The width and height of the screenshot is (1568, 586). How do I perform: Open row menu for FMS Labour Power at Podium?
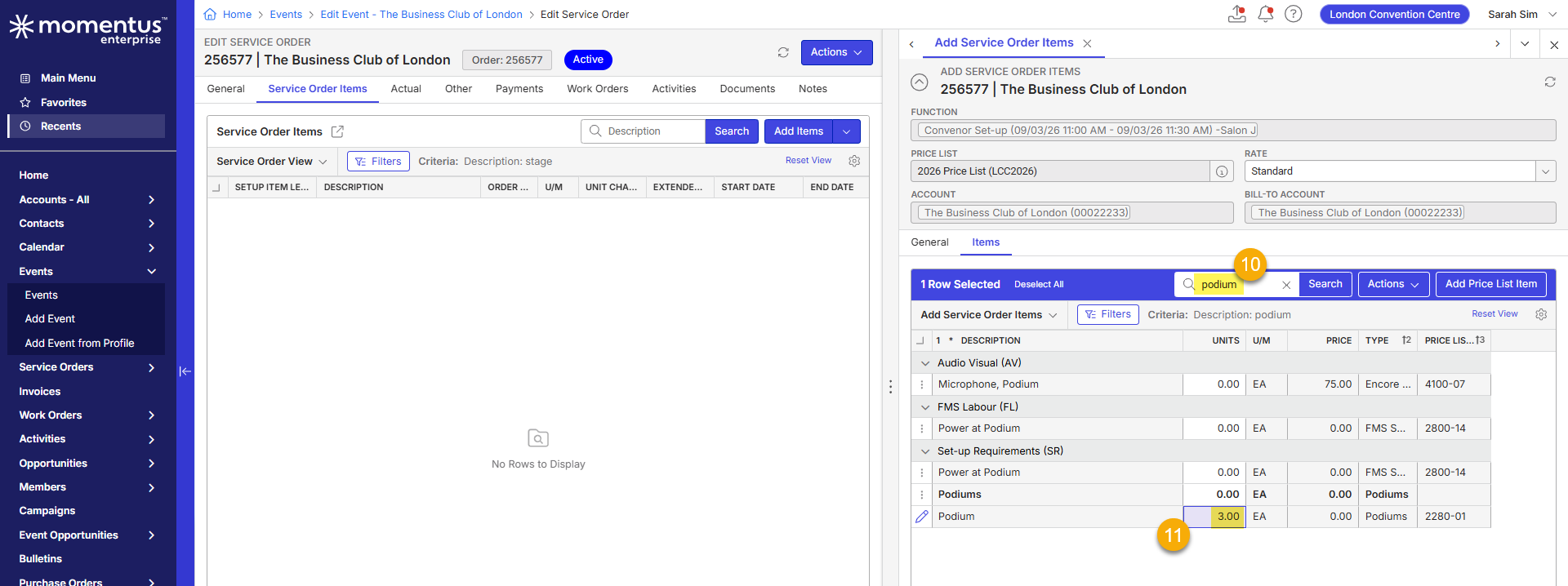point(922,428)
